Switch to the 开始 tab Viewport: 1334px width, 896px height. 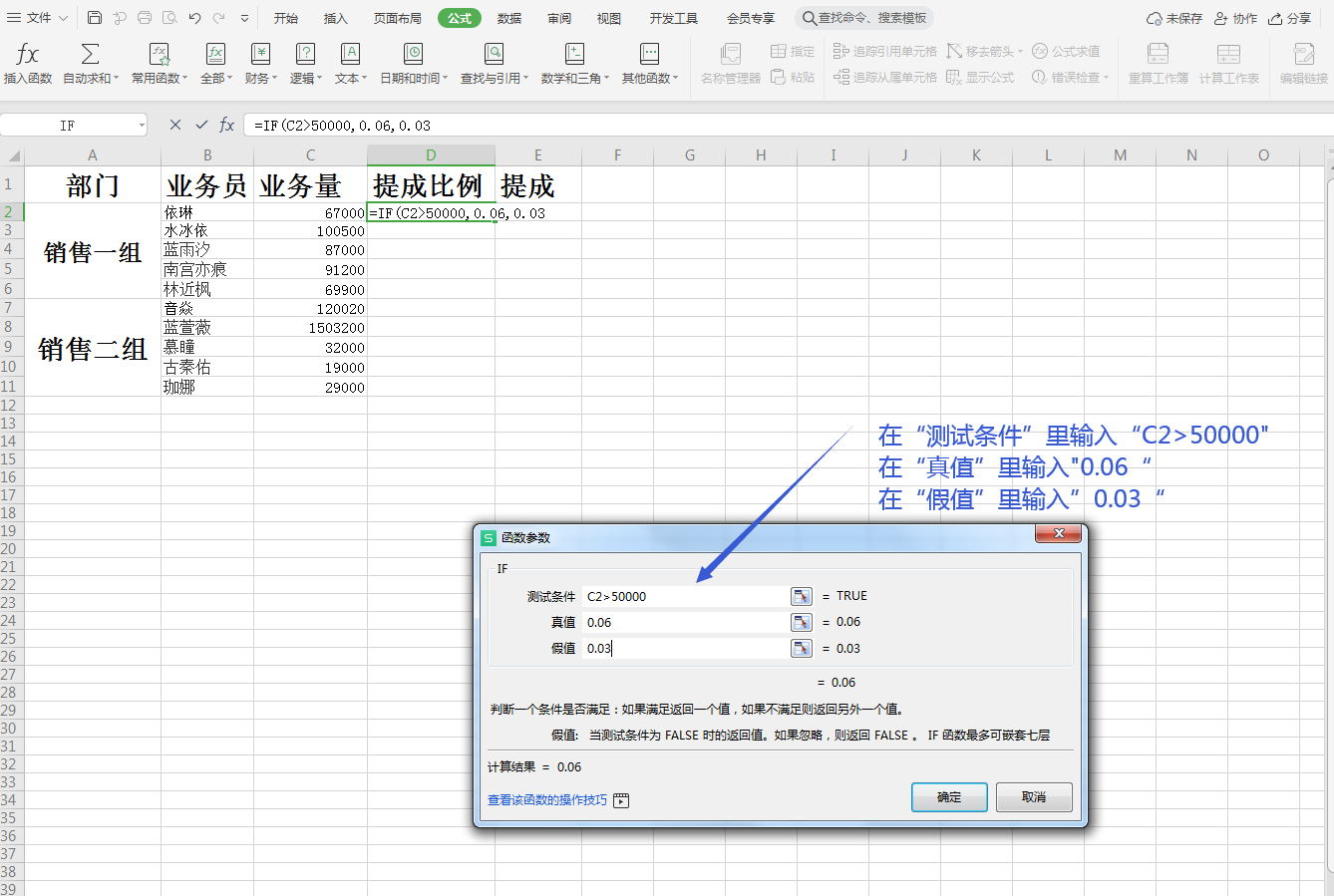point(286,18)
